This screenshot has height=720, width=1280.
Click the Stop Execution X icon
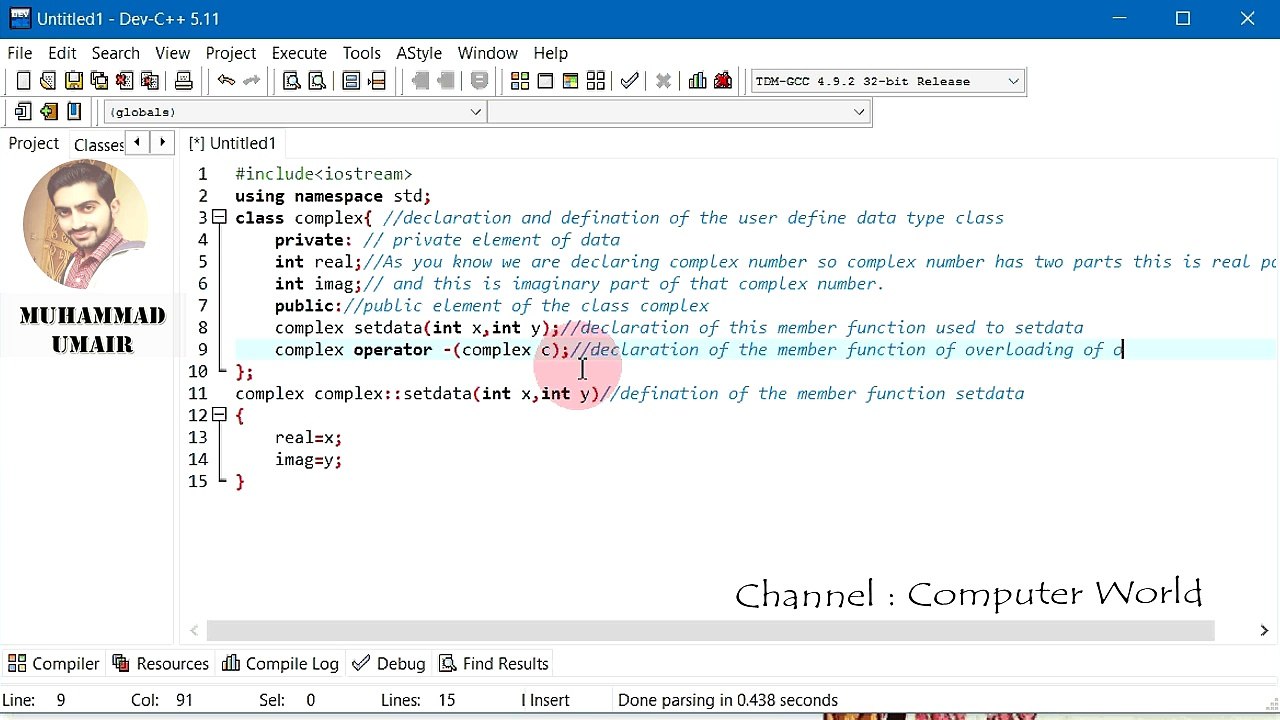[x=663, y=81]
